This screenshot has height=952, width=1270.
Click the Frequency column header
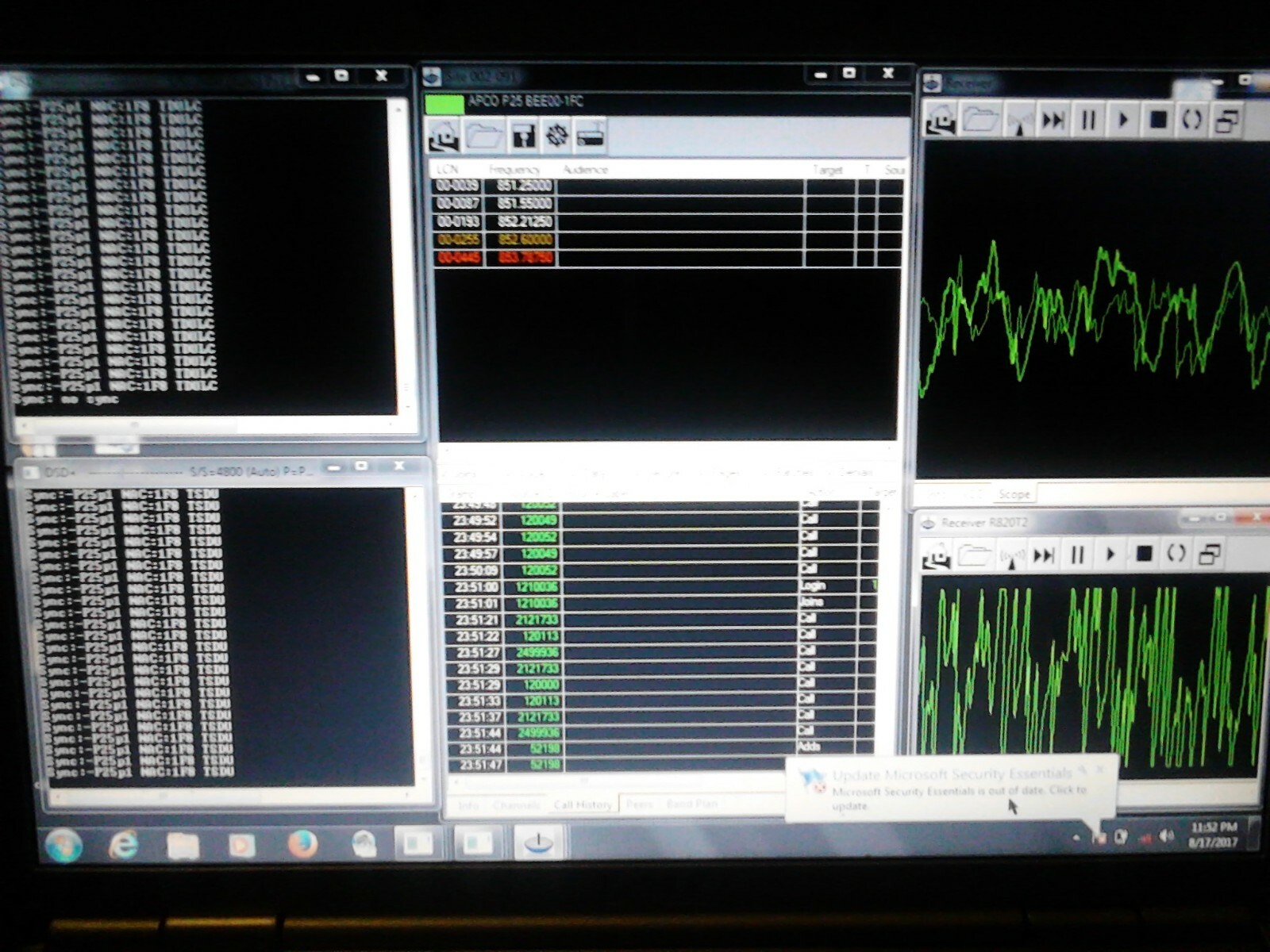click(x=514, y=170)
